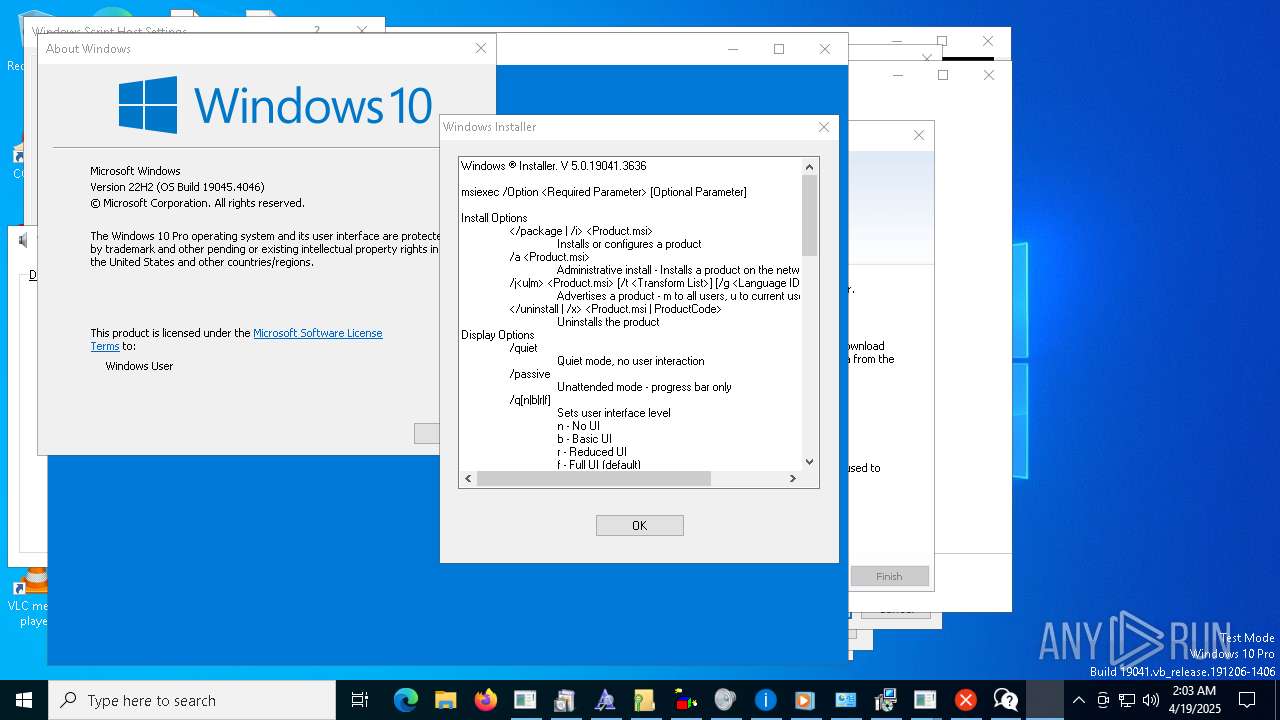Click the printer-like taskbar icon
This screenshot has width=1280, height=720.
pyautogui.click(x=565, y=700)
